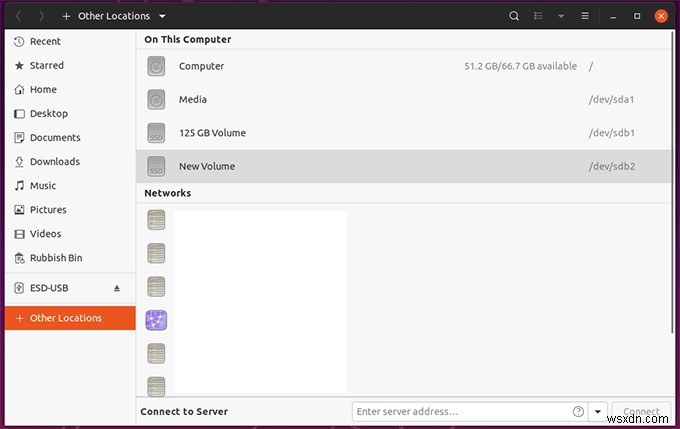Open Other Locations path dropdown
Viewport: 680px width, 429px height.
tap(162, 16)
